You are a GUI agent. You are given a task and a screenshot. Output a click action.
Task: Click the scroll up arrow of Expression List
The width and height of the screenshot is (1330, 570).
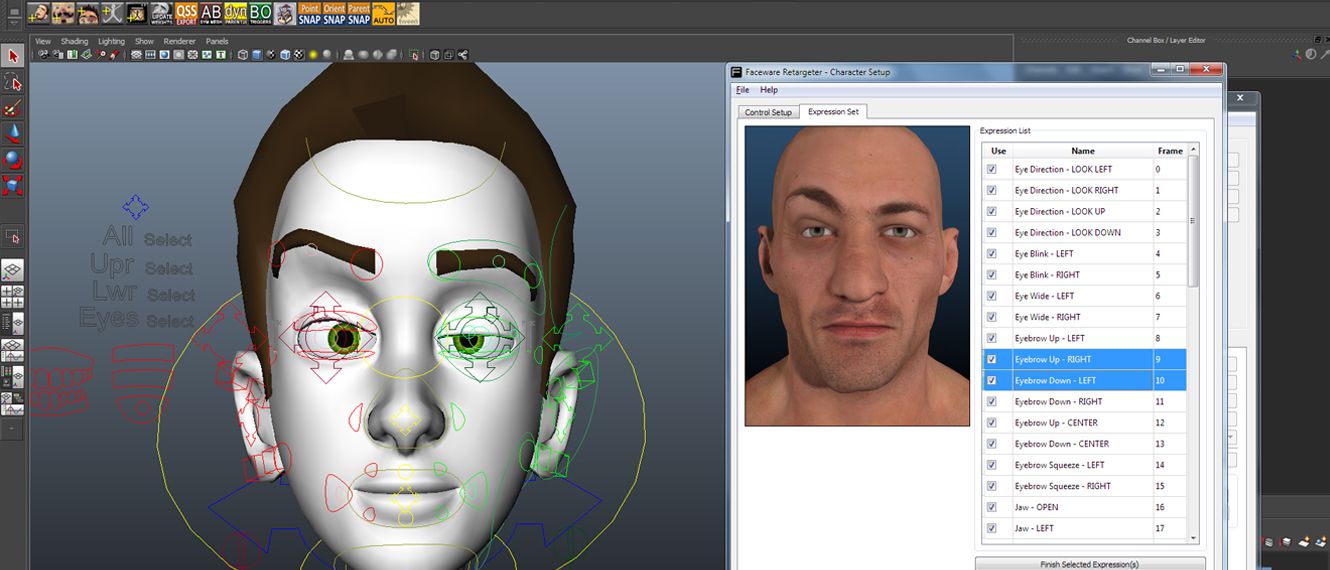[1193, 149]
